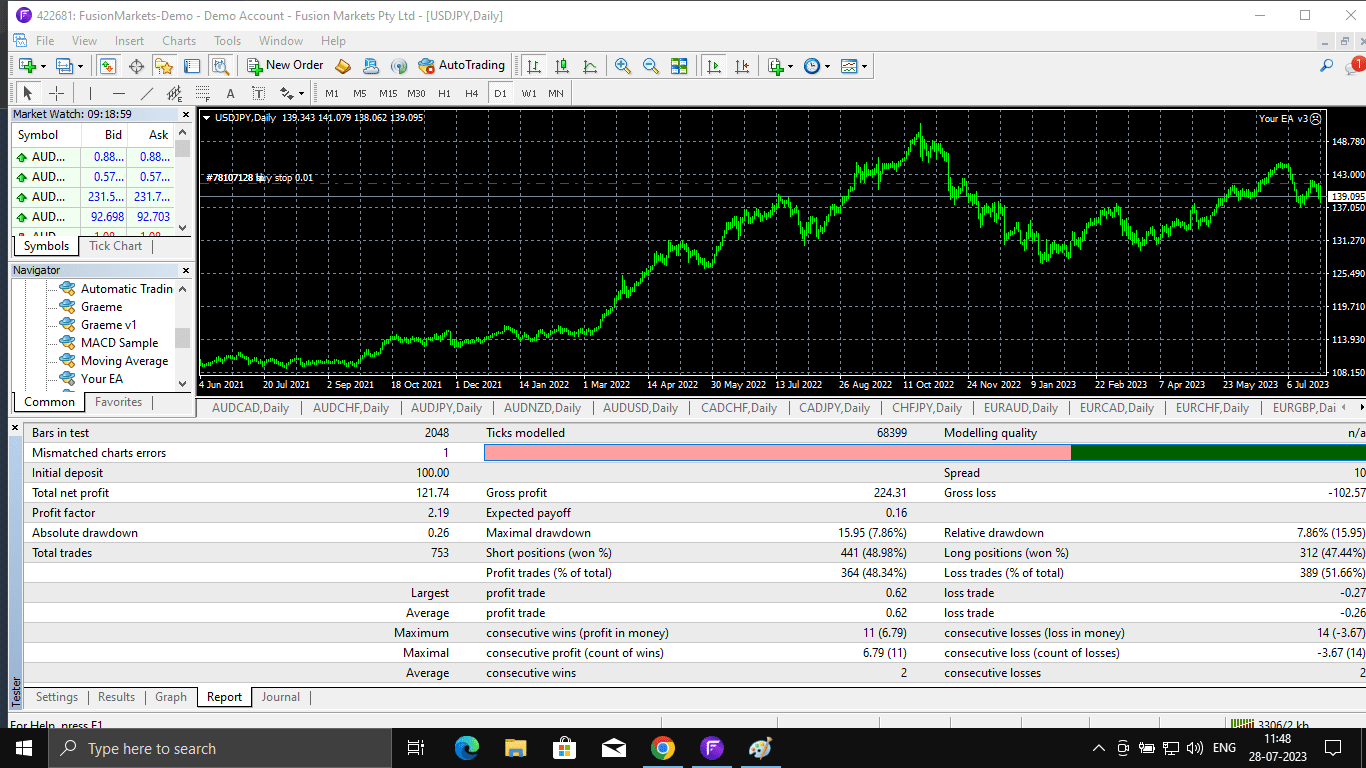
Task: Zoom out of the chart
Action: click(651, 66)
